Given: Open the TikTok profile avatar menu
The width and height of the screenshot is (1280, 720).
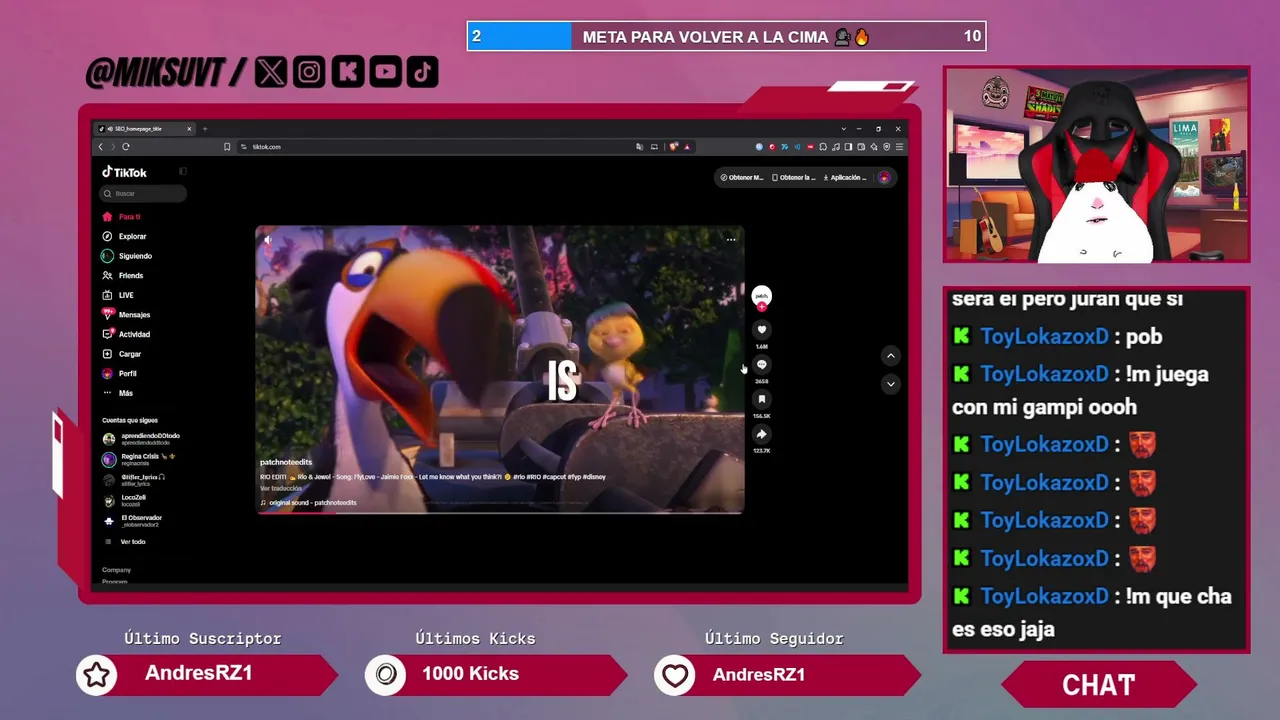Looking at the screenshot, I should click(884, 178).
